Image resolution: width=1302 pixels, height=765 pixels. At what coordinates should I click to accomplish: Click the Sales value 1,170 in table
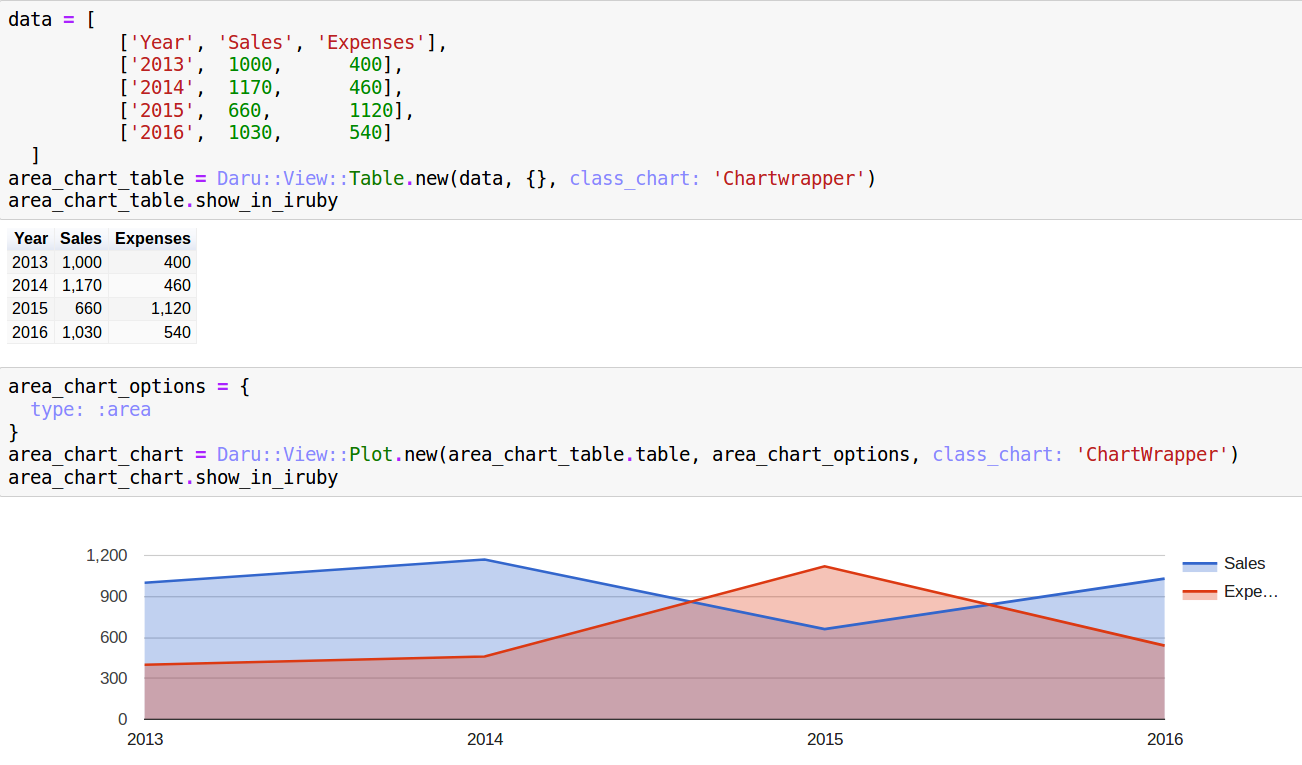click(x=81, y=285)
